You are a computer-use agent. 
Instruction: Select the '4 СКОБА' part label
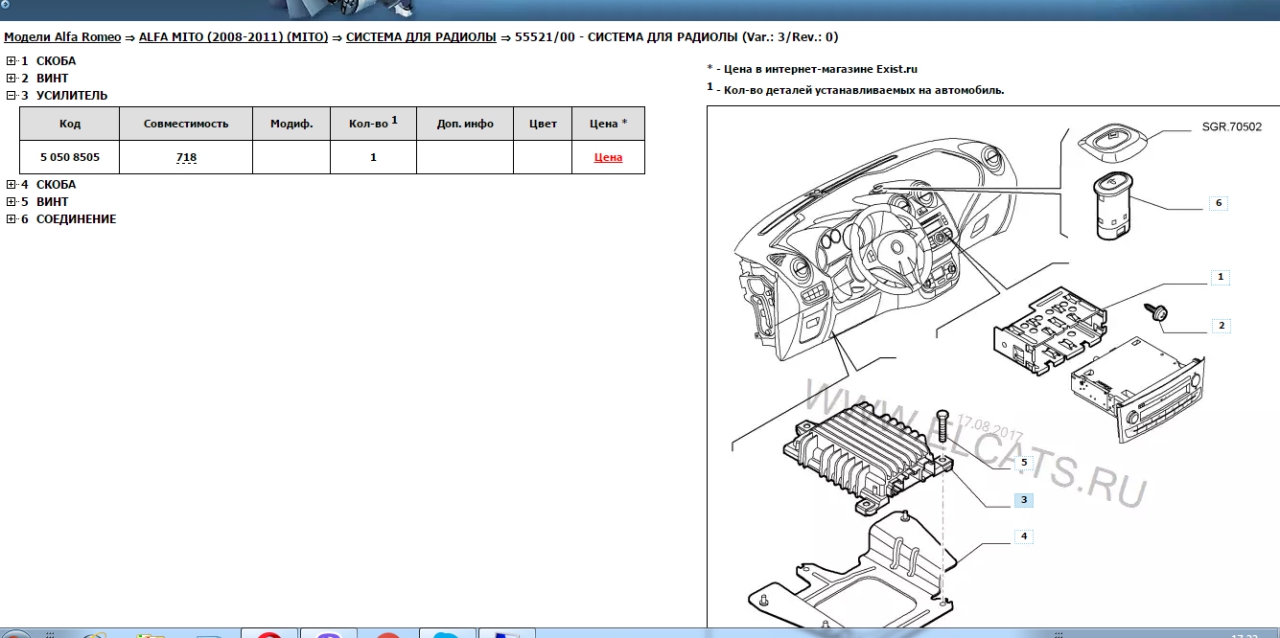coord(48,184)
